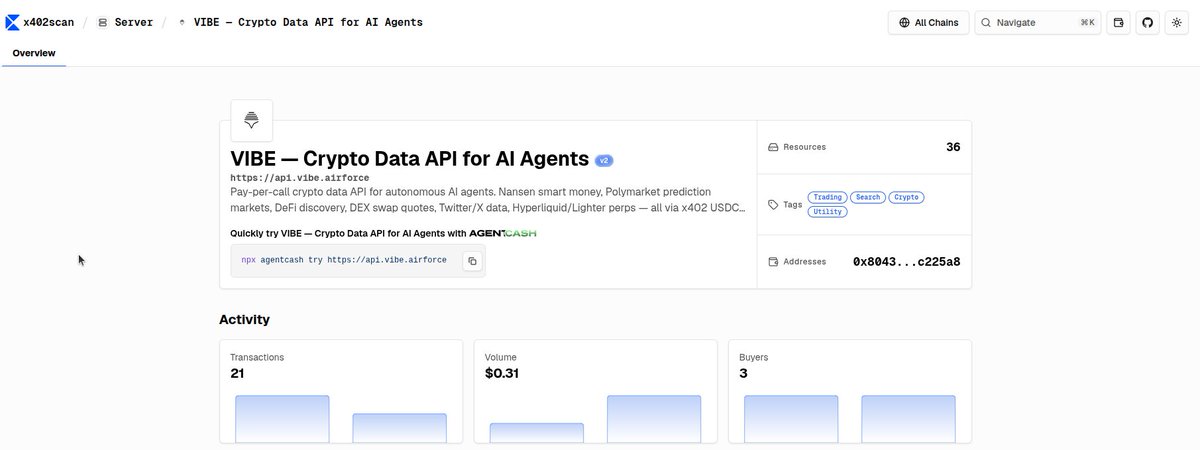Click the server description paragraph
The height and width of the screenshot is (450, 1200).
(x=488, y=199)
